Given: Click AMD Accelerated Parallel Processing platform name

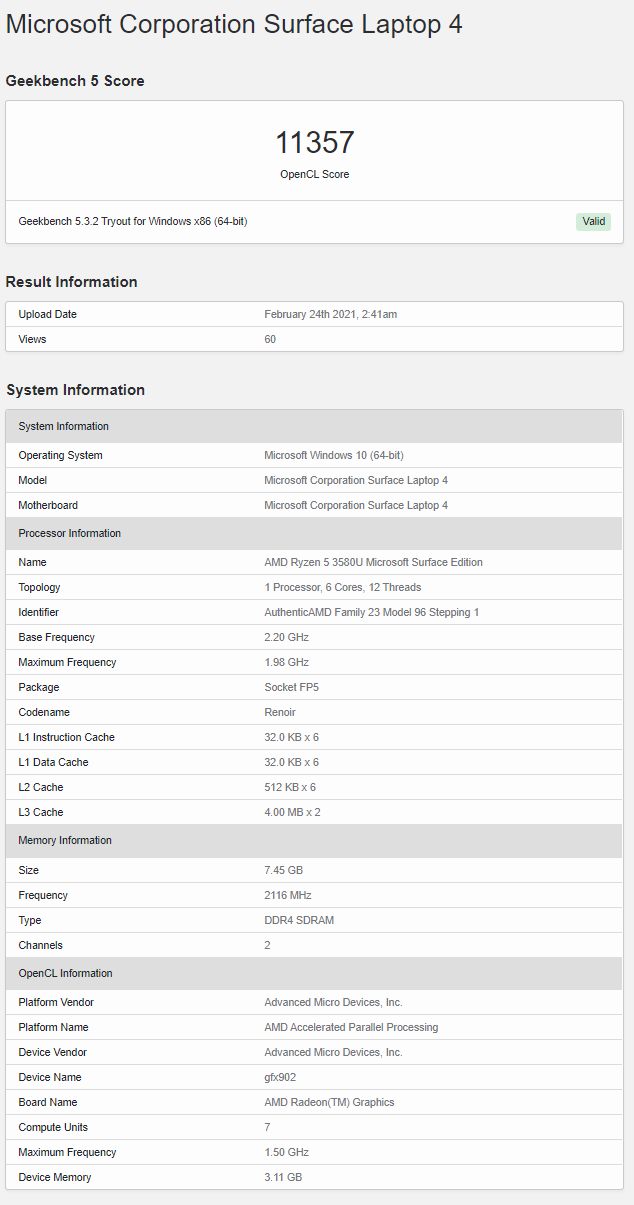Looking at the screenshot, I should [351, 1027].
